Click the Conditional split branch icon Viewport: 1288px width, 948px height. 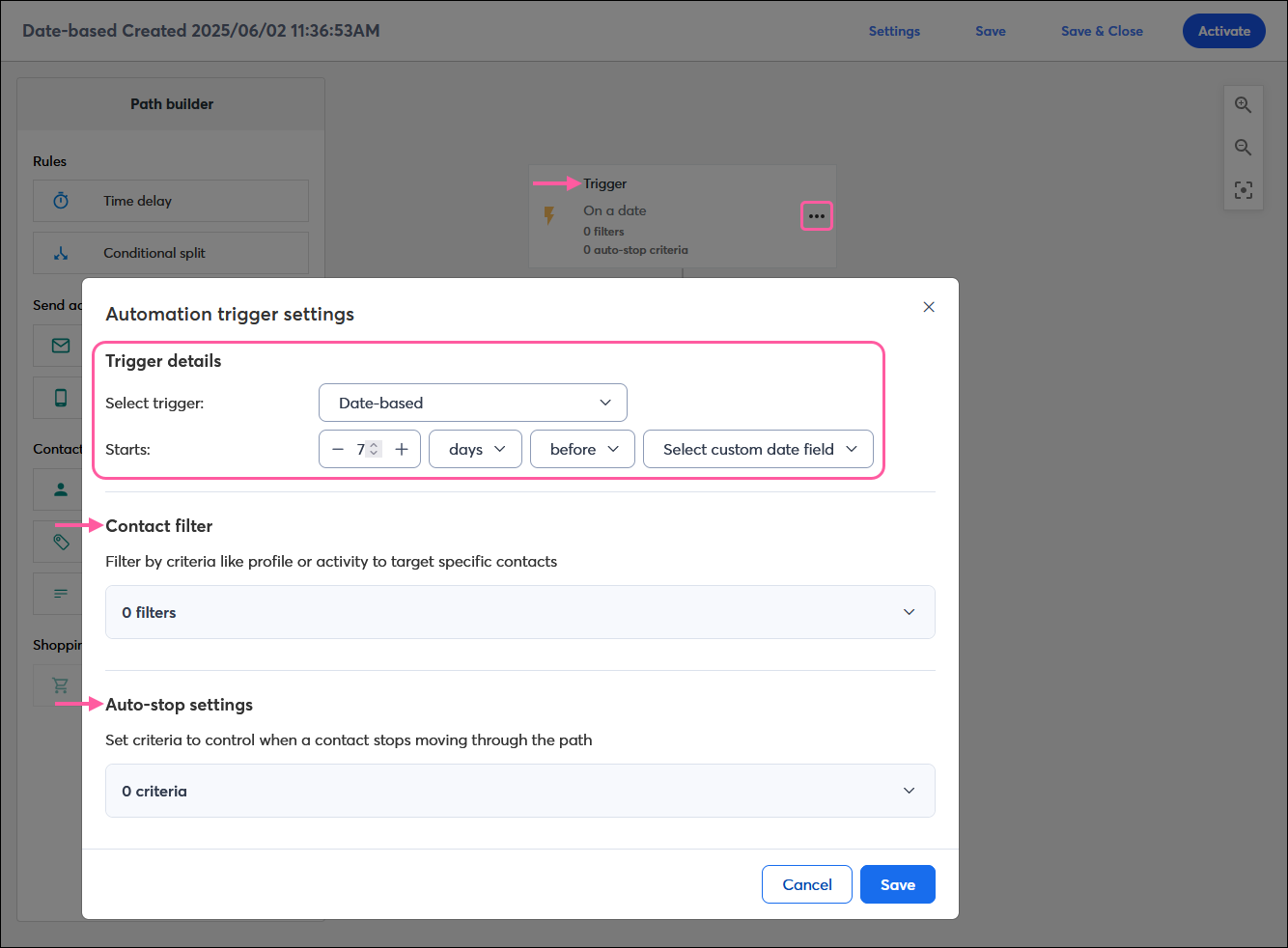[x=61, y=253]
